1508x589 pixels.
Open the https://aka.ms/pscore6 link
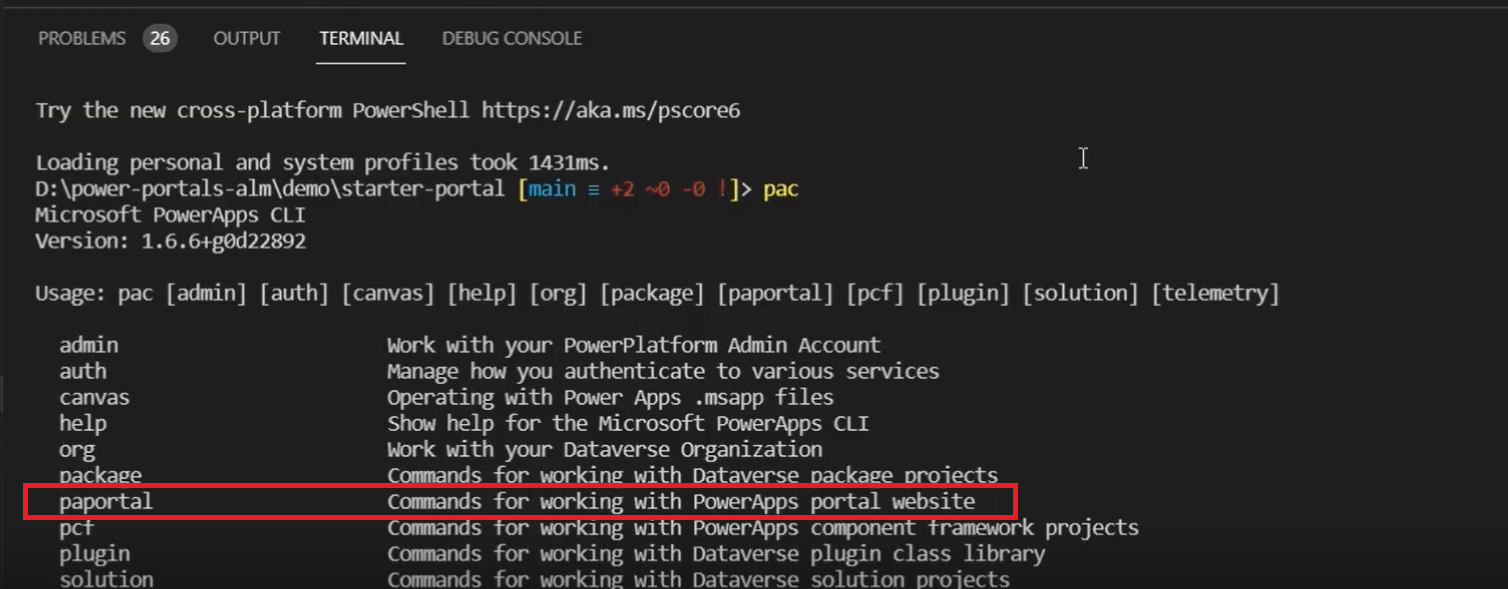click(x=611, y=110)
